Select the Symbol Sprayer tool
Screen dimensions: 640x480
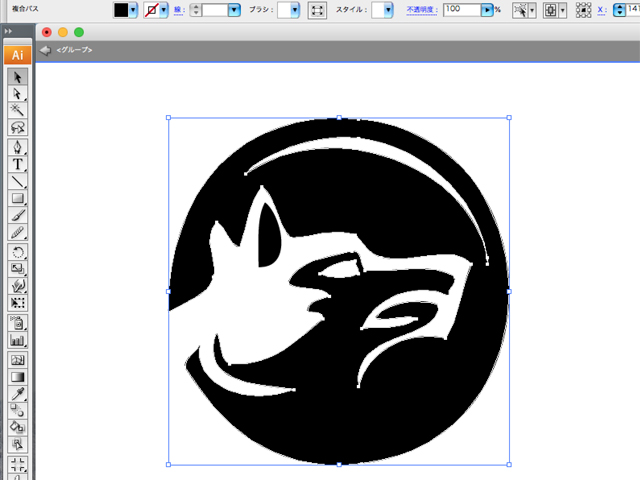(17, 323)
